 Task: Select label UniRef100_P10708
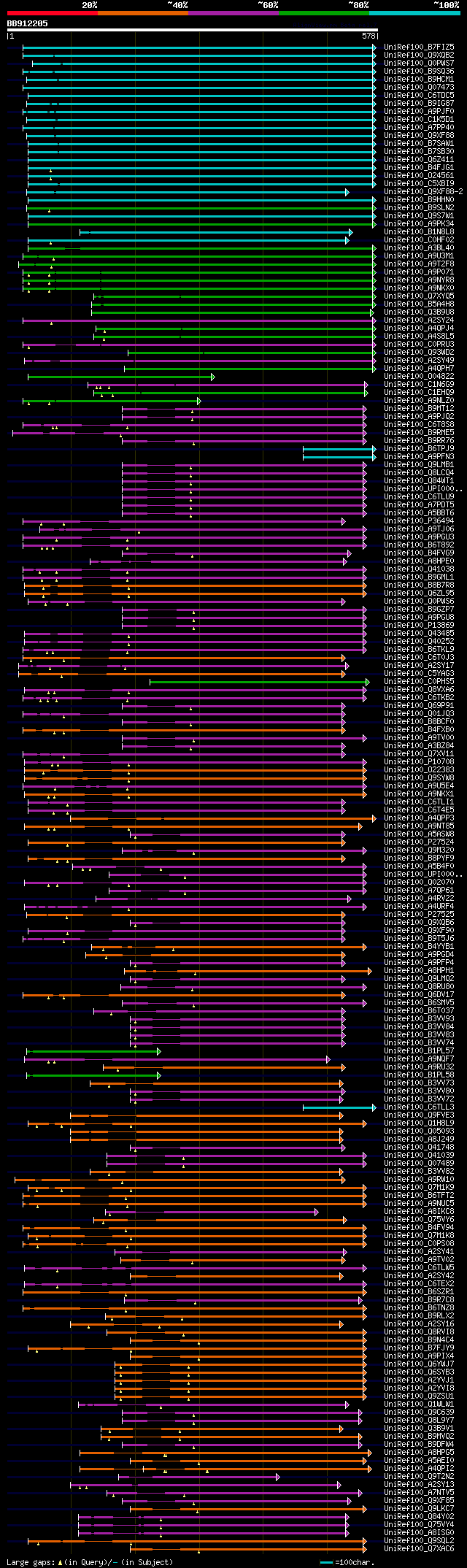[x=419, y=761]
